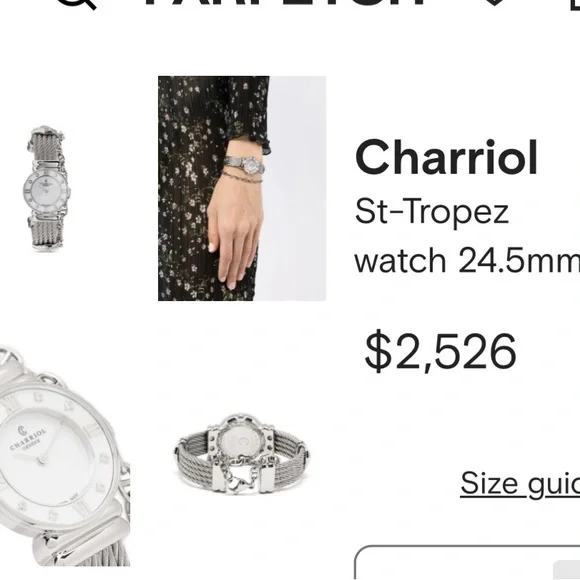Open the Charriol brand page link
580x580 pixels.
click(x=446, y=158)
